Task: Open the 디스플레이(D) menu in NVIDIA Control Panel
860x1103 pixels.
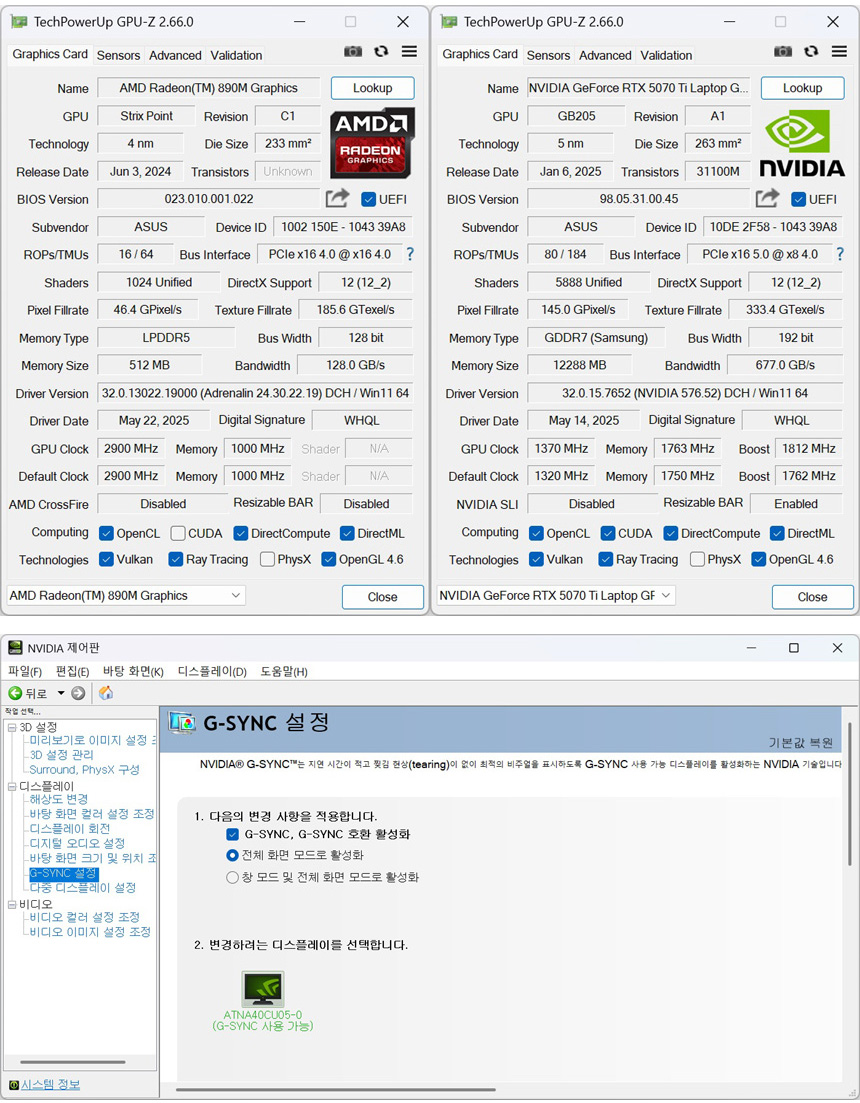Action: click(x=212, y=671)
